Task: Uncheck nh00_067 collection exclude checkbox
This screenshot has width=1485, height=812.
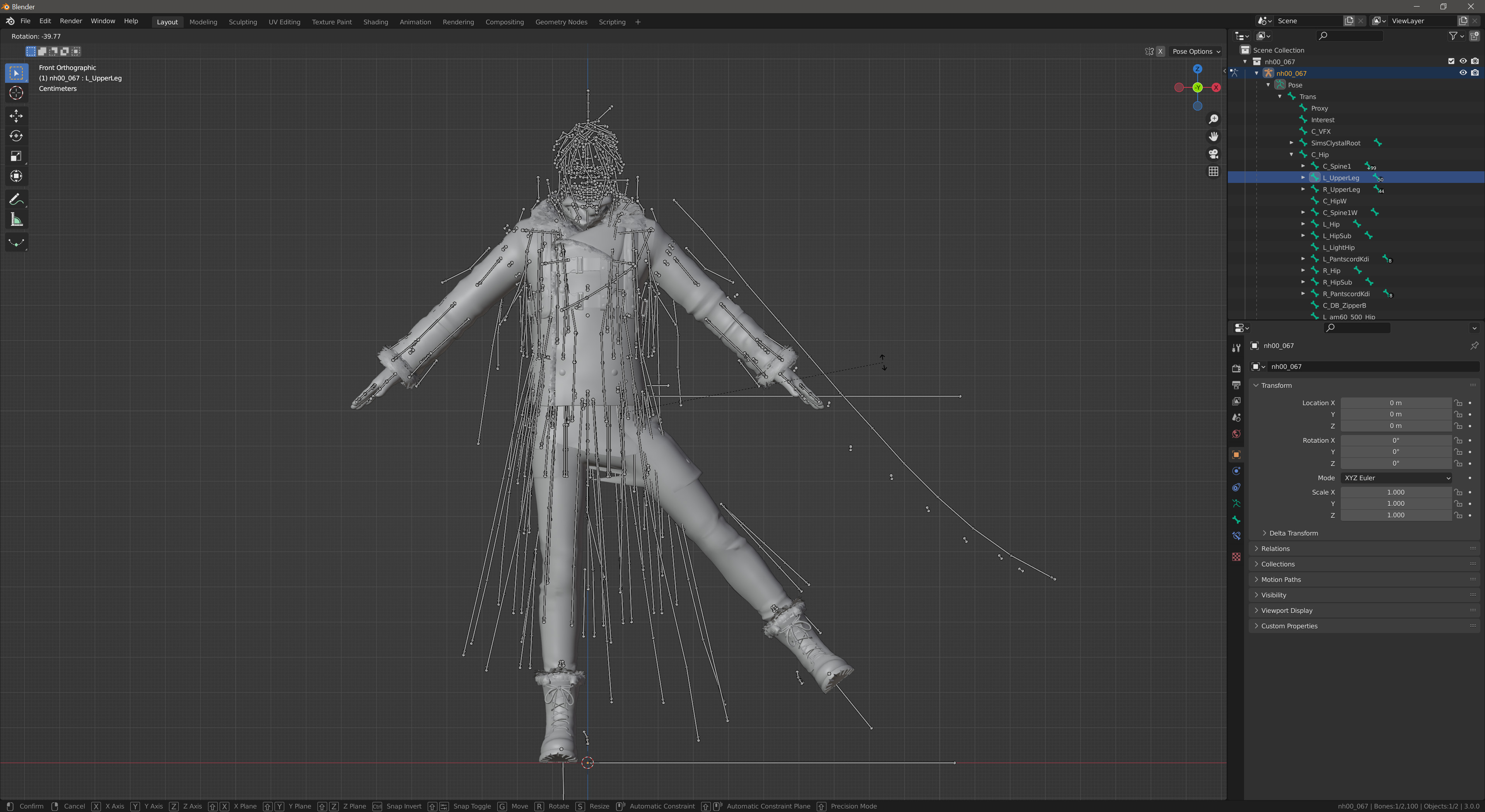Action: [x=1451, y=61]
